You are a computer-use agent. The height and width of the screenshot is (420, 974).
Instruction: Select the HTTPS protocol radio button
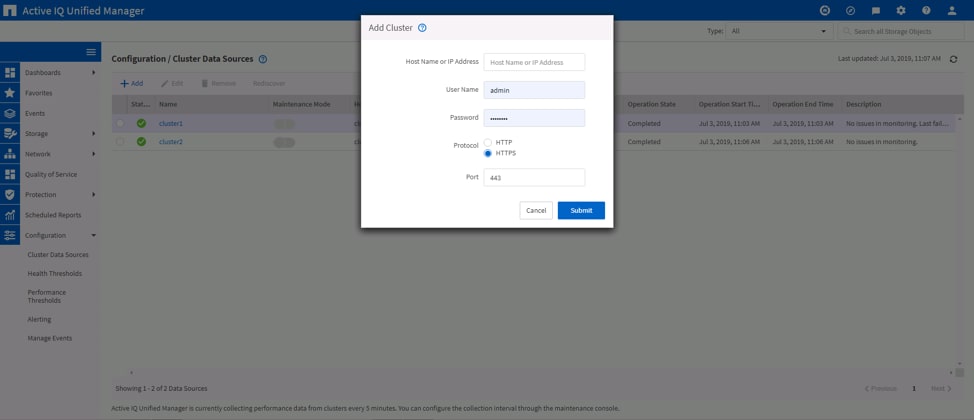point(488,153)
